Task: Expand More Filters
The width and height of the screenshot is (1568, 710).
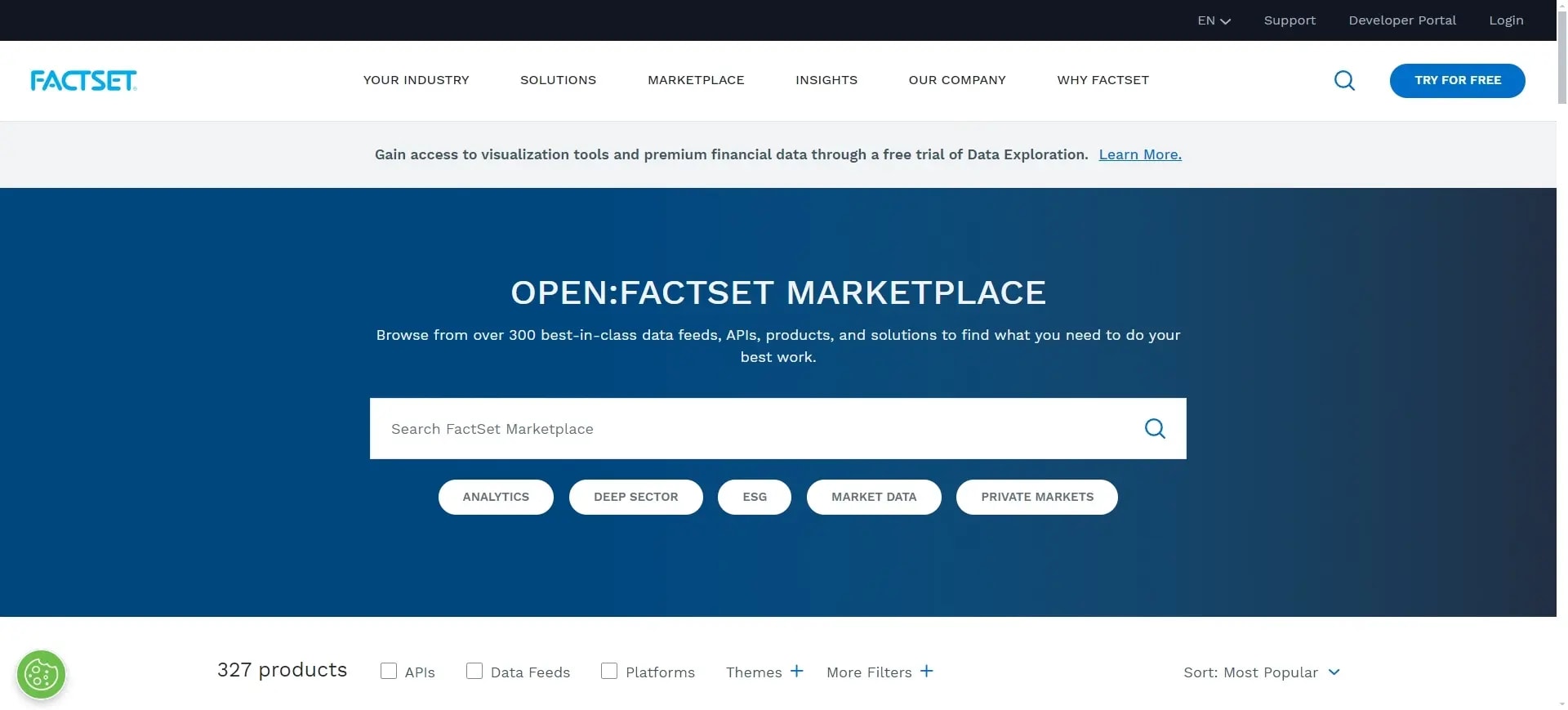Action: point(880,672)
